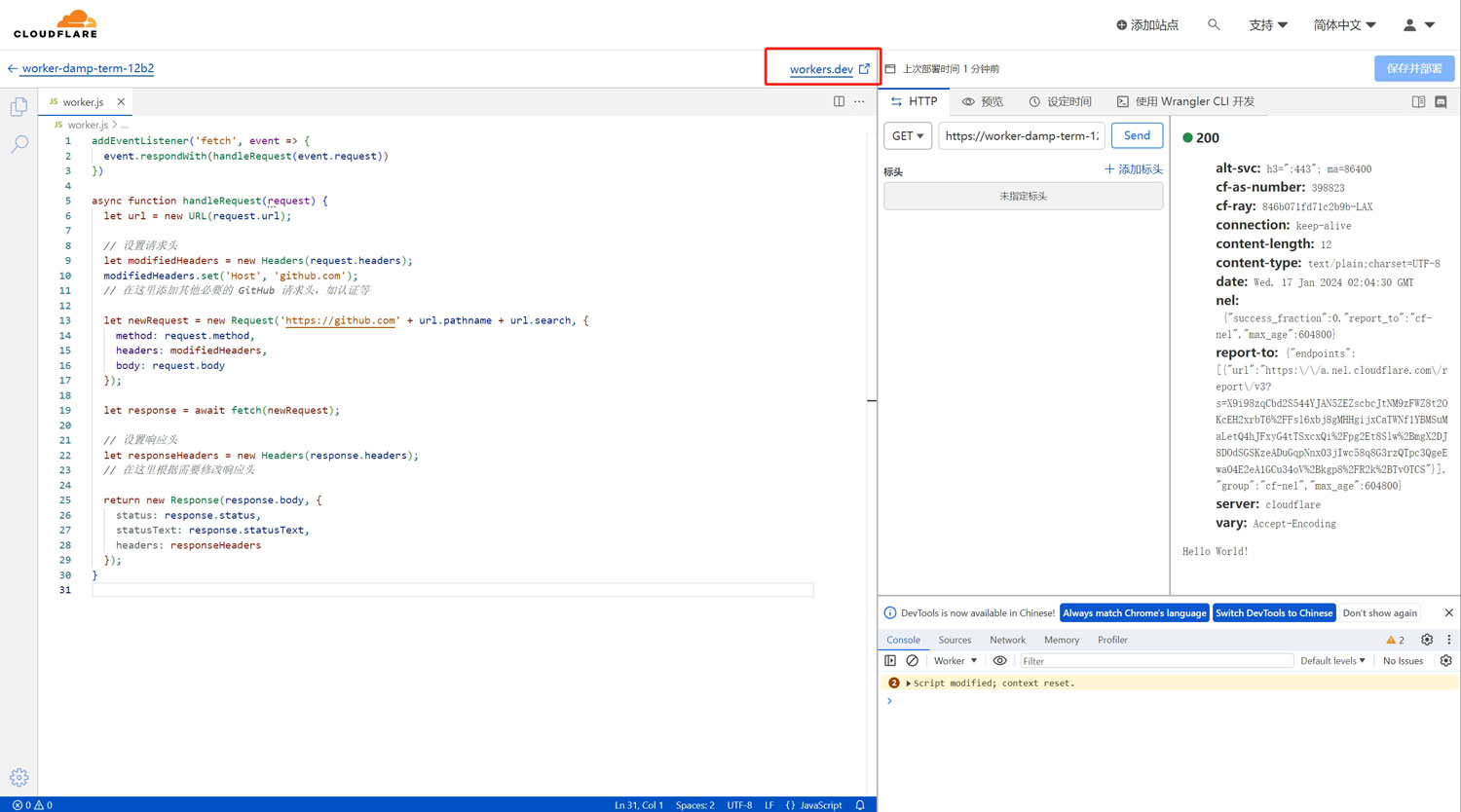Clear the console
The image size is (1461, 812).
[912, 660]
